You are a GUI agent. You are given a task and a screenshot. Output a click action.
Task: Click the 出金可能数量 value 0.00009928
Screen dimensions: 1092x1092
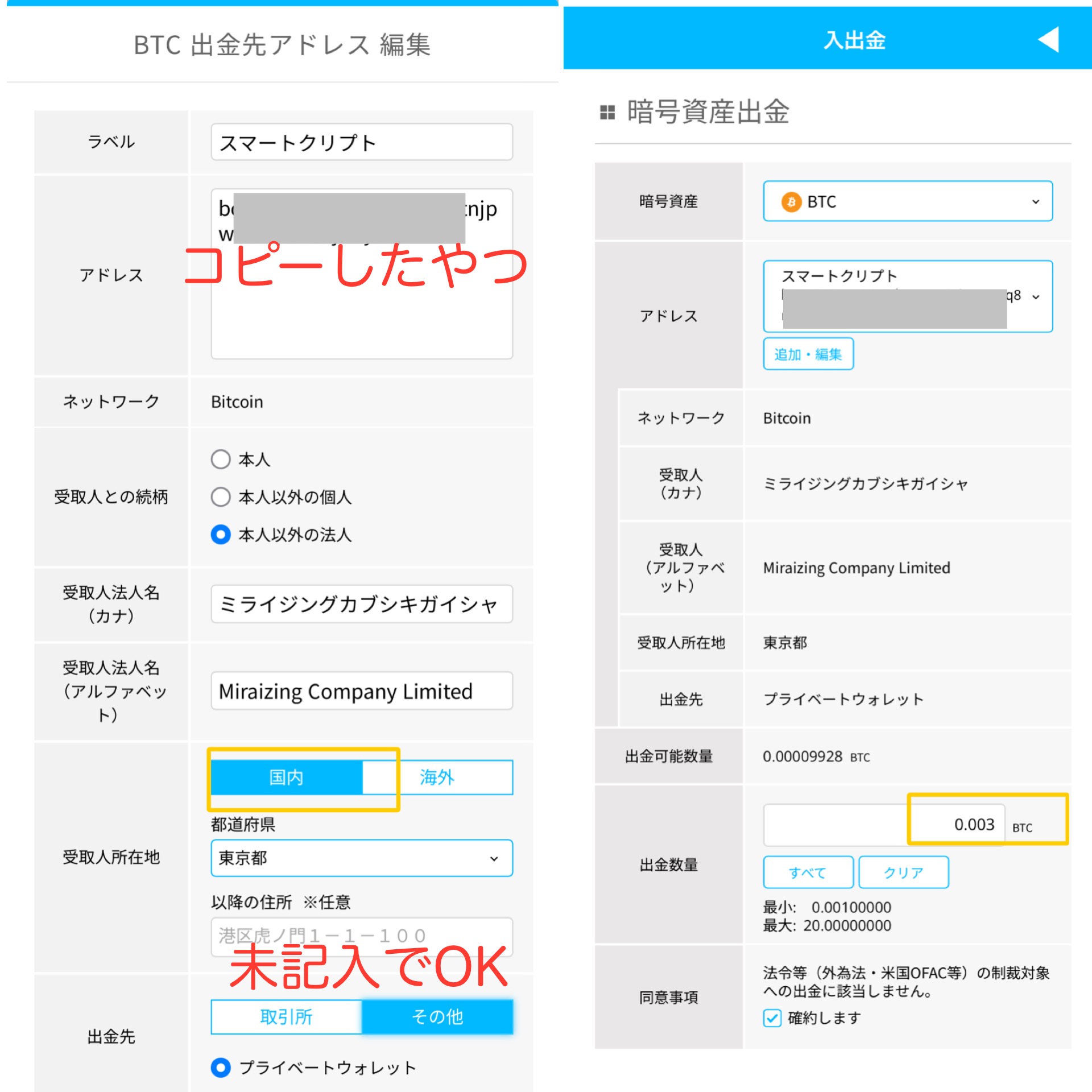[x=803, y=756]
